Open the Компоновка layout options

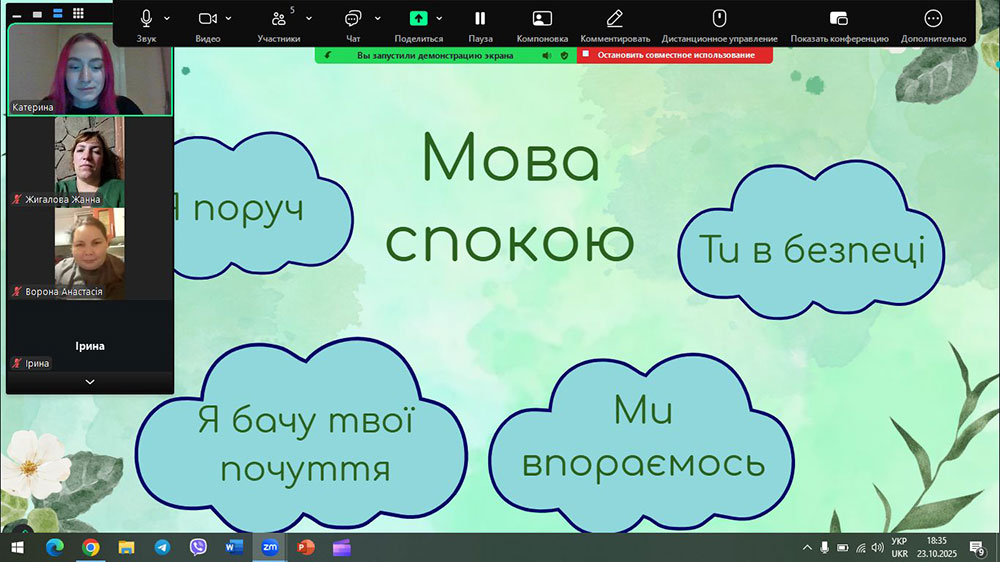point(542,19)
